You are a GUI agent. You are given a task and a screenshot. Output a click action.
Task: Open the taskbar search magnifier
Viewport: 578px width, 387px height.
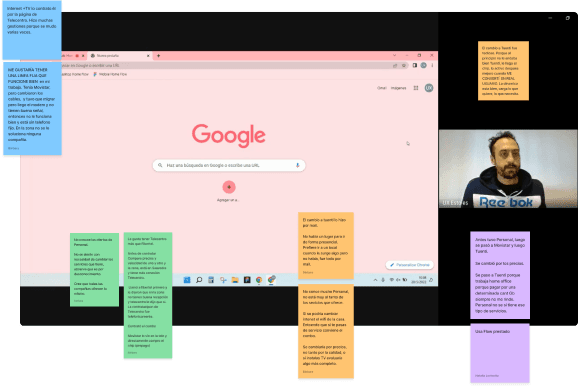199,280
